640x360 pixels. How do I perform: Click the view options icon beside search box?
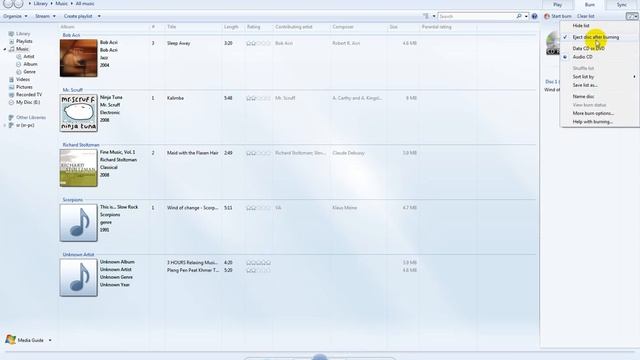[x=426, y=16]
